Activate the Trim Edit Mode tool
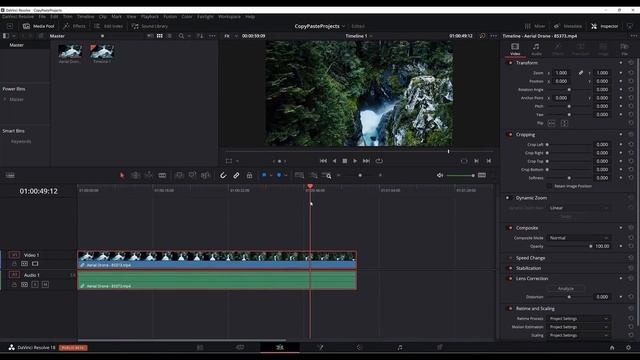Viewport: 640px width, 360px height. click(136, 176)
